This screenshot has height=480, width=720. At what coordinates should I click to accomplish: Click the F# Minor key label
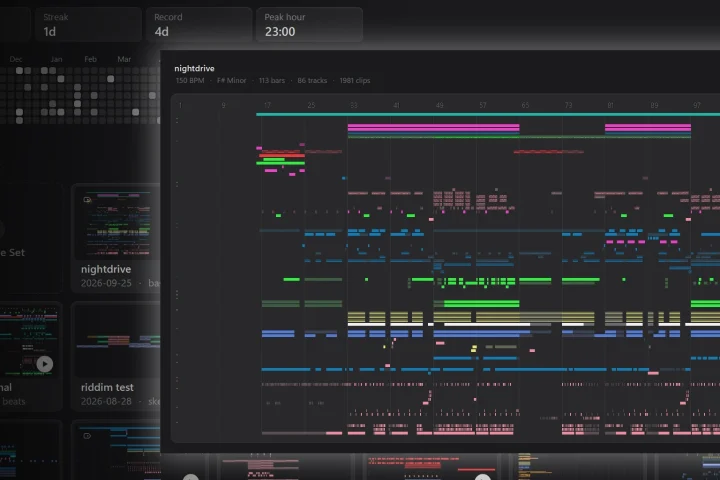point(231,80)
